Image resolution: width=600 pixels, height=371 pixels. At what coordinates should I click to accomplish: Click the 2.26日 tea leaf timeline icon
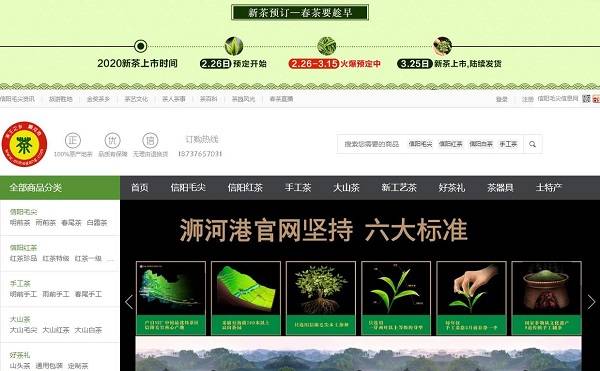(x=234, y=46)
